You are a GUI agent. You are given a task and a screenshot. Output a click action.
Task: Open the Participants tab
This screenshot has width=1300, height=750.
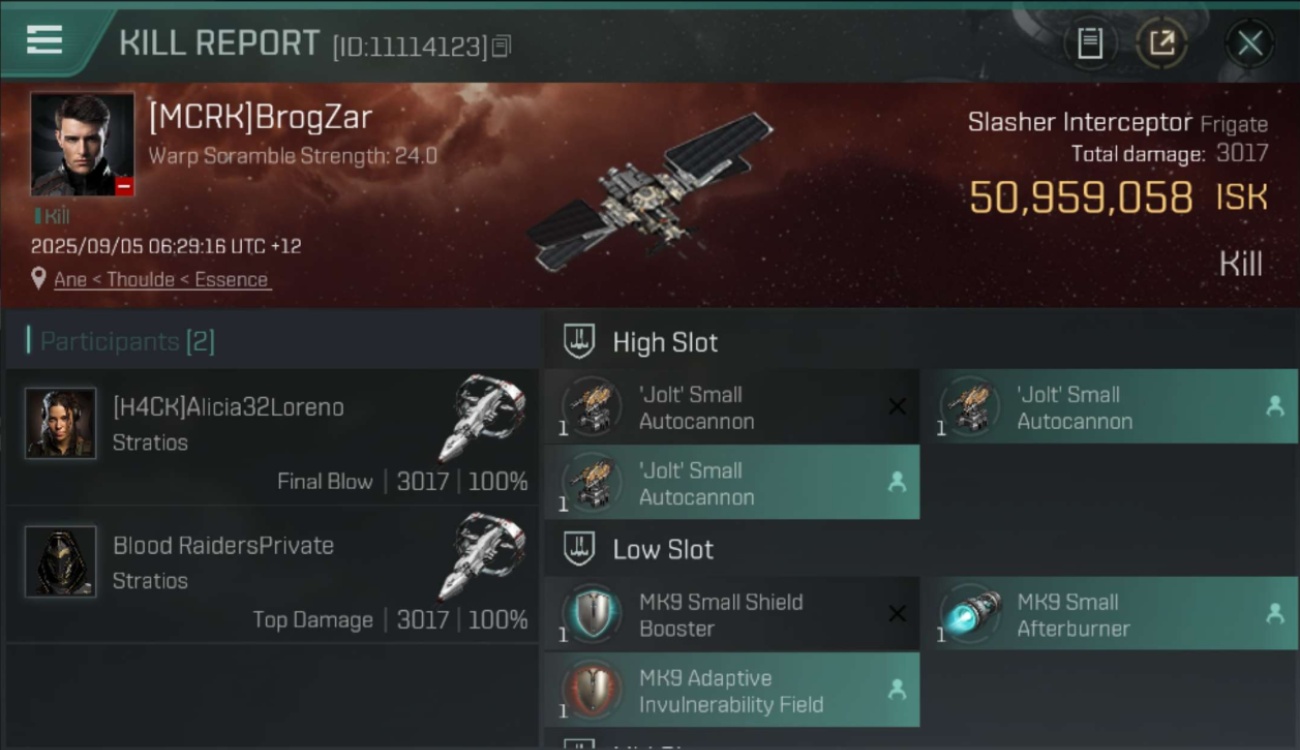[x=127, y=342]
